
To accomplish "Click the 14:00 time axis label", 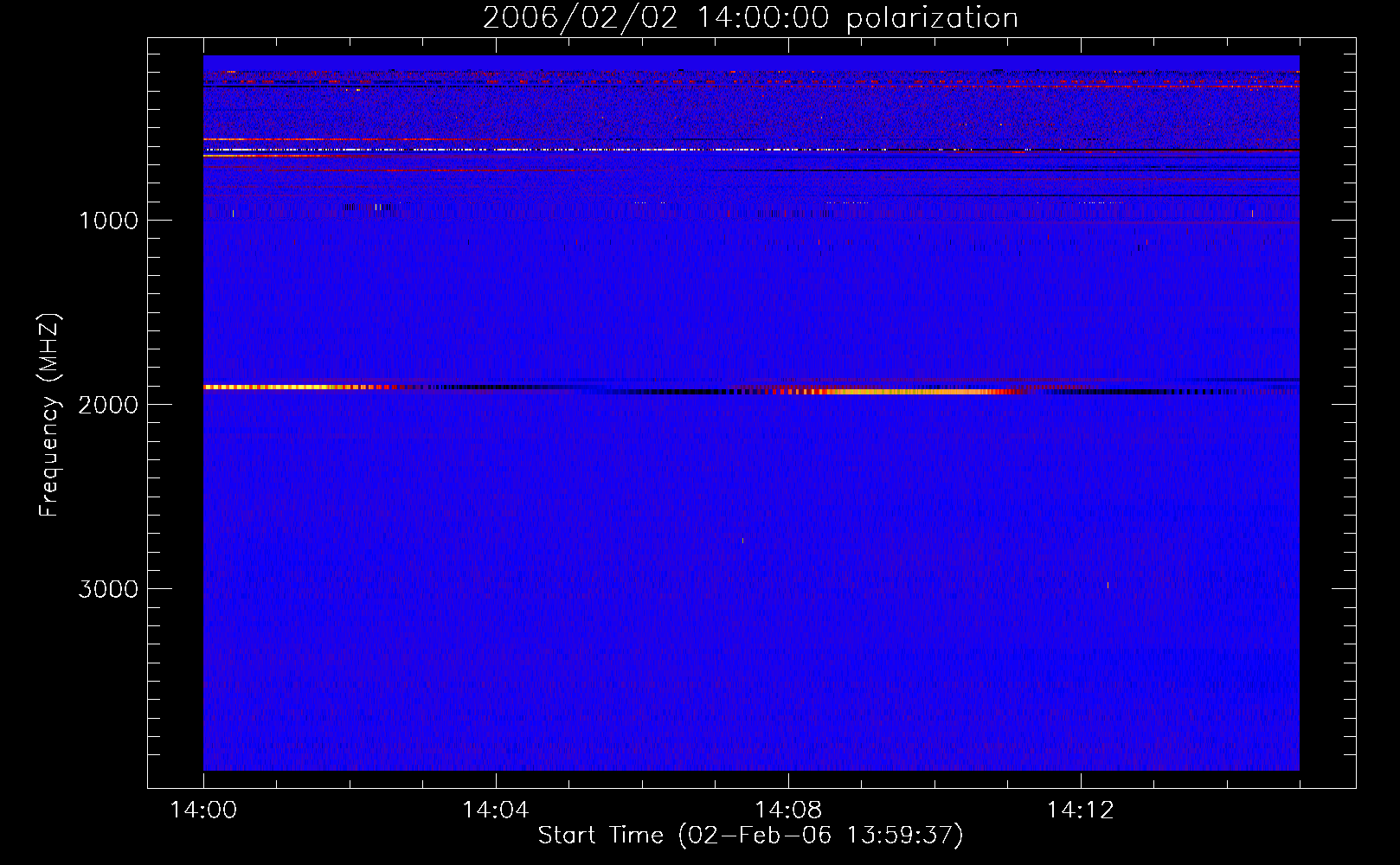I will coord(203,811).
